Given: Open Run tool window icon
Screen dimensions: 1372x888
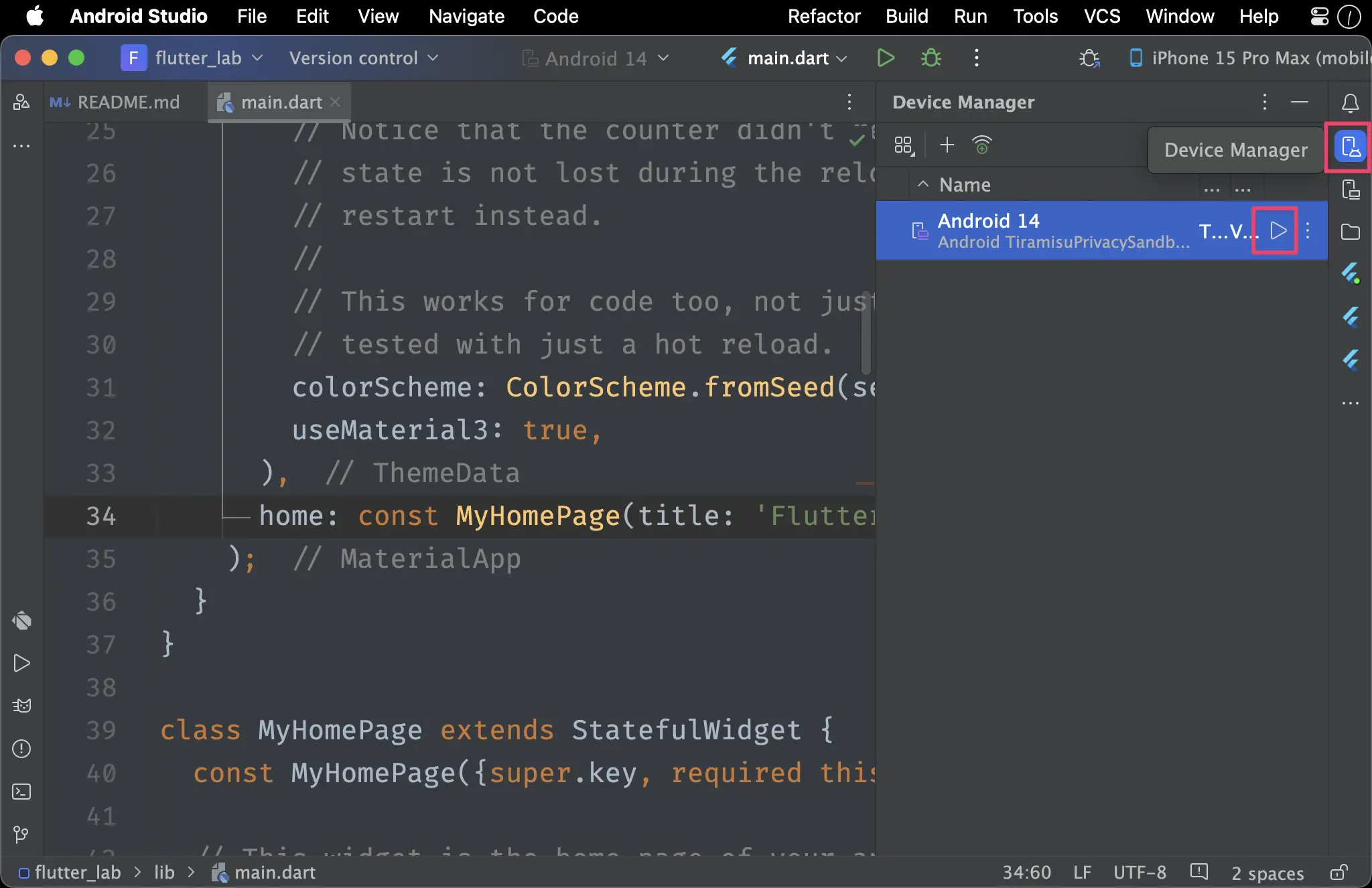Looking at the screenshot, I should [x=21, y=663].
